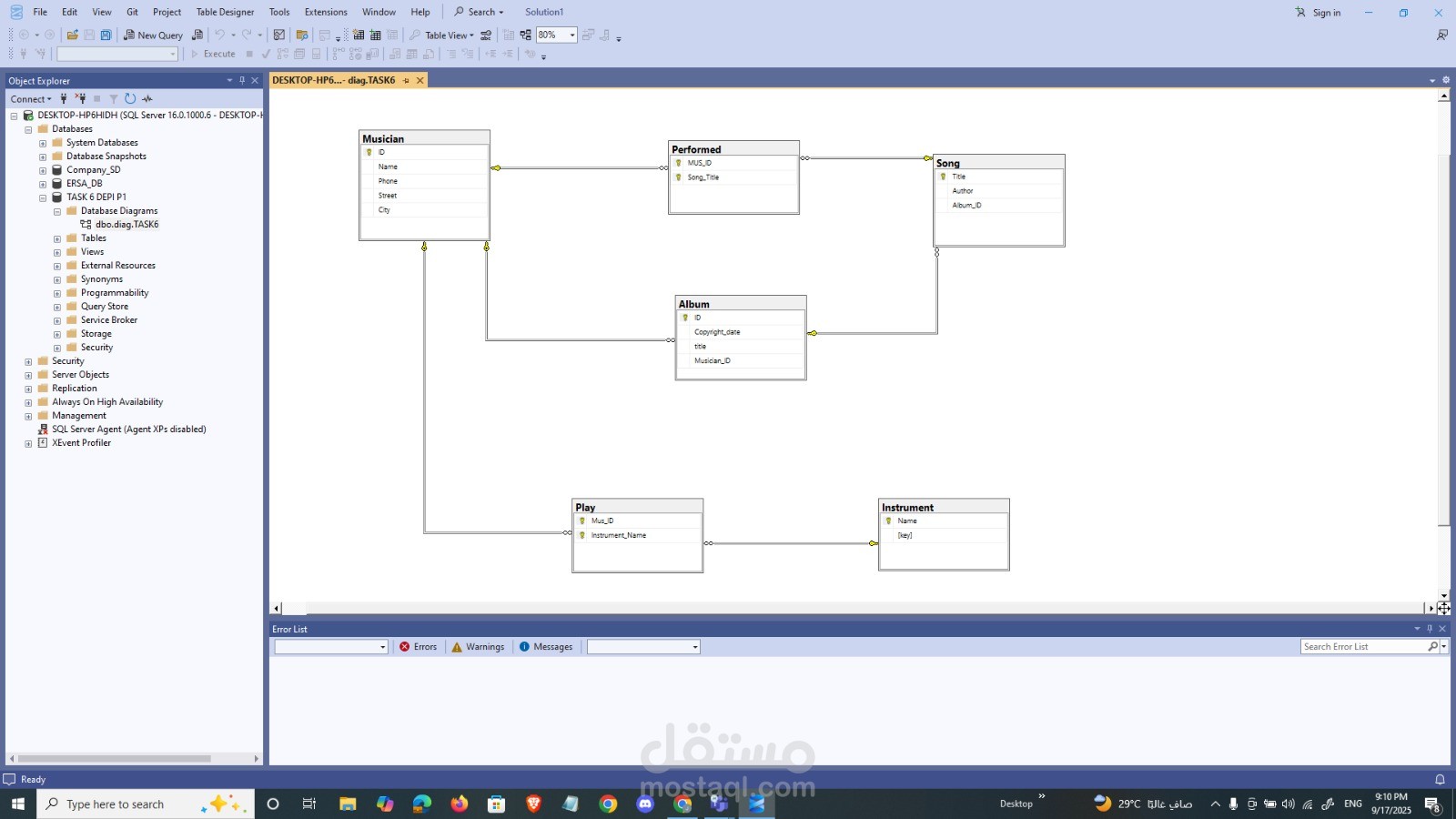Expand the Programmability folder node

57,293
